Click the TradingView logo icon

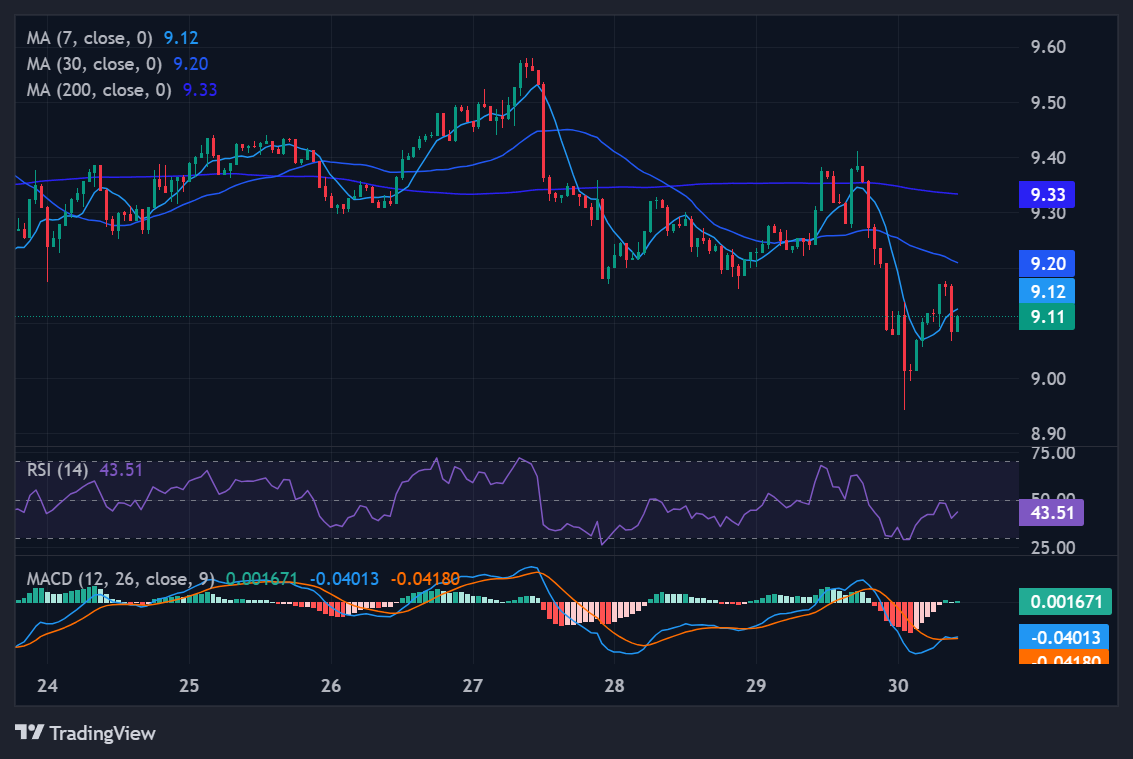(x=29, y=733)
